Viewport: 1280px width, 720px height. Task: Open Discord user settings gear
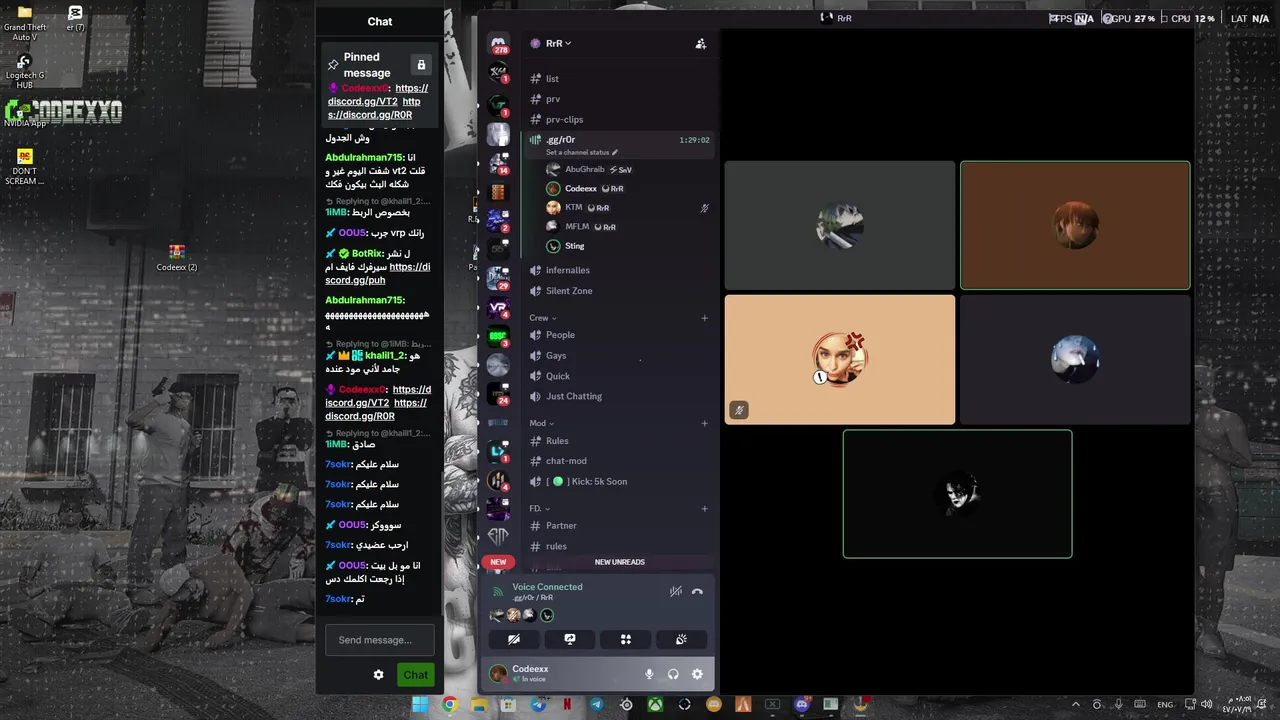click(697, 674)
